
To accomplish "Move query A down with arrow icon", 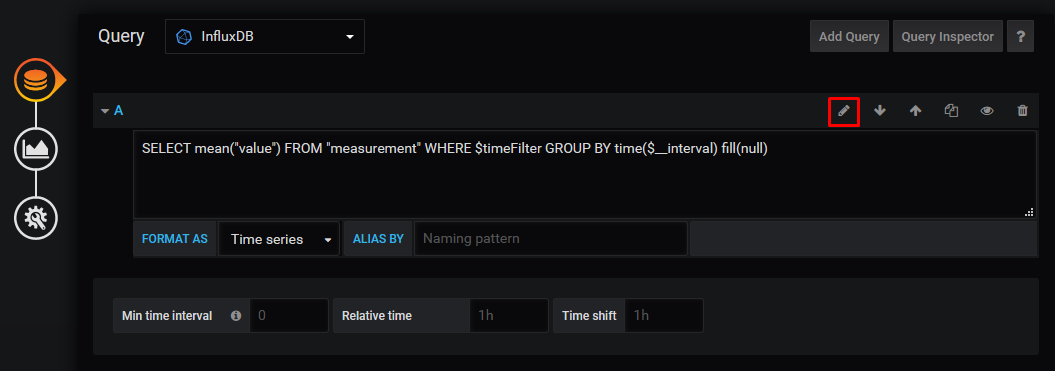I will click(879, 110).
